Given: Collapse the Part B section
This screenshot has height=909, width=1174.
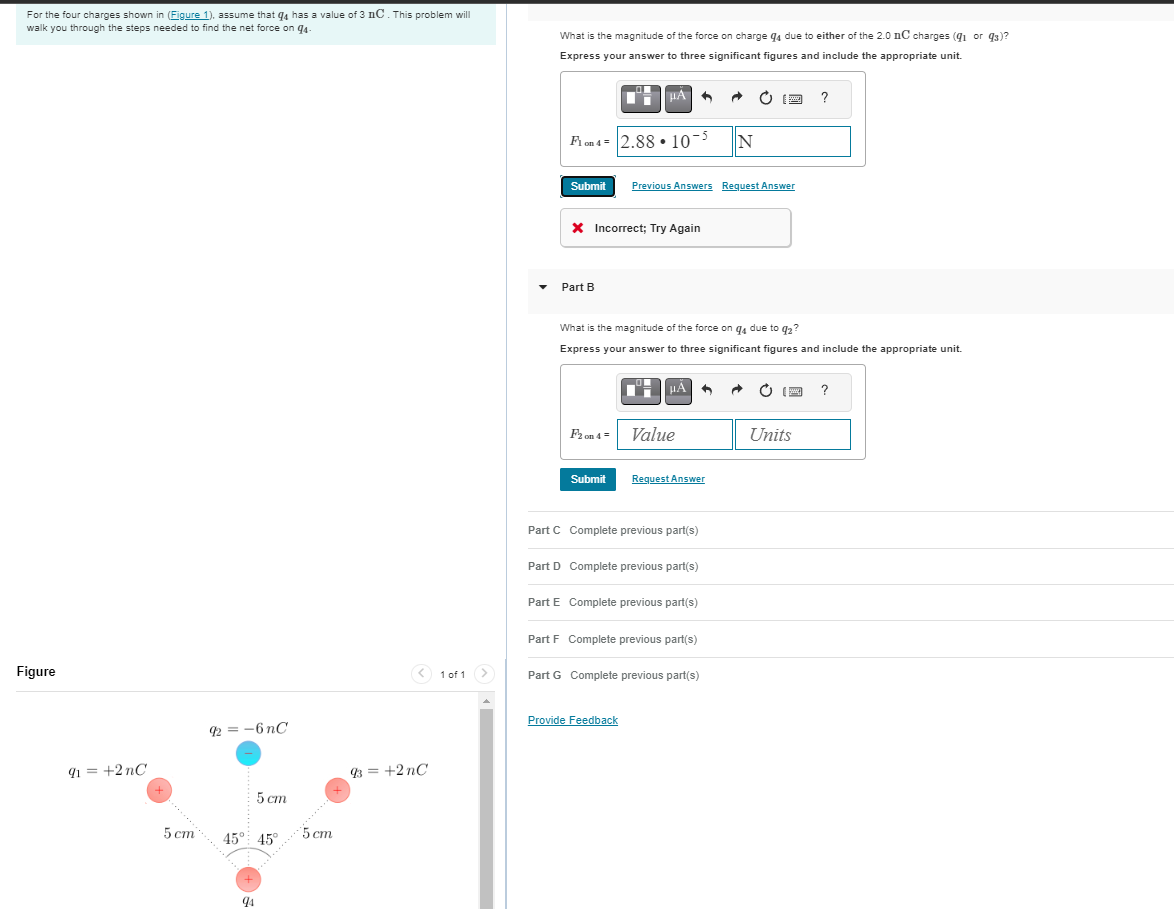Looking at the screenshot, I should coord(543,287).
